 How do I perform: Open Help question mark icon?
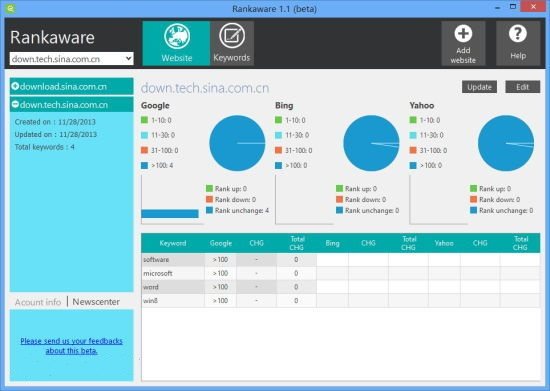pyautogui.click(x=518, y=34)
